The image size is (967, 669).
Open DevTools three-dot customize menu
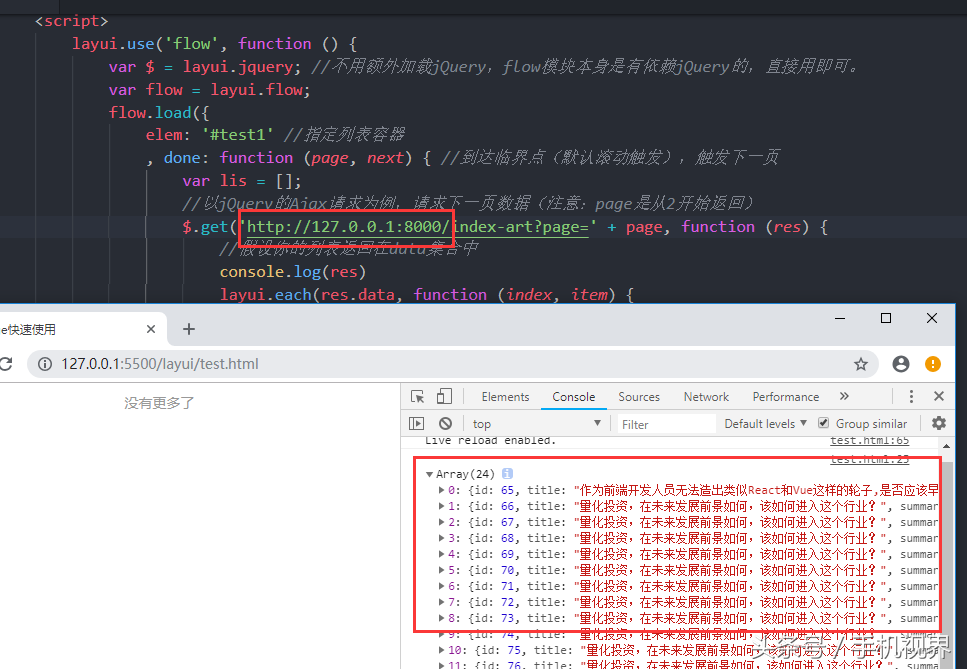click(x=911, y=397)
